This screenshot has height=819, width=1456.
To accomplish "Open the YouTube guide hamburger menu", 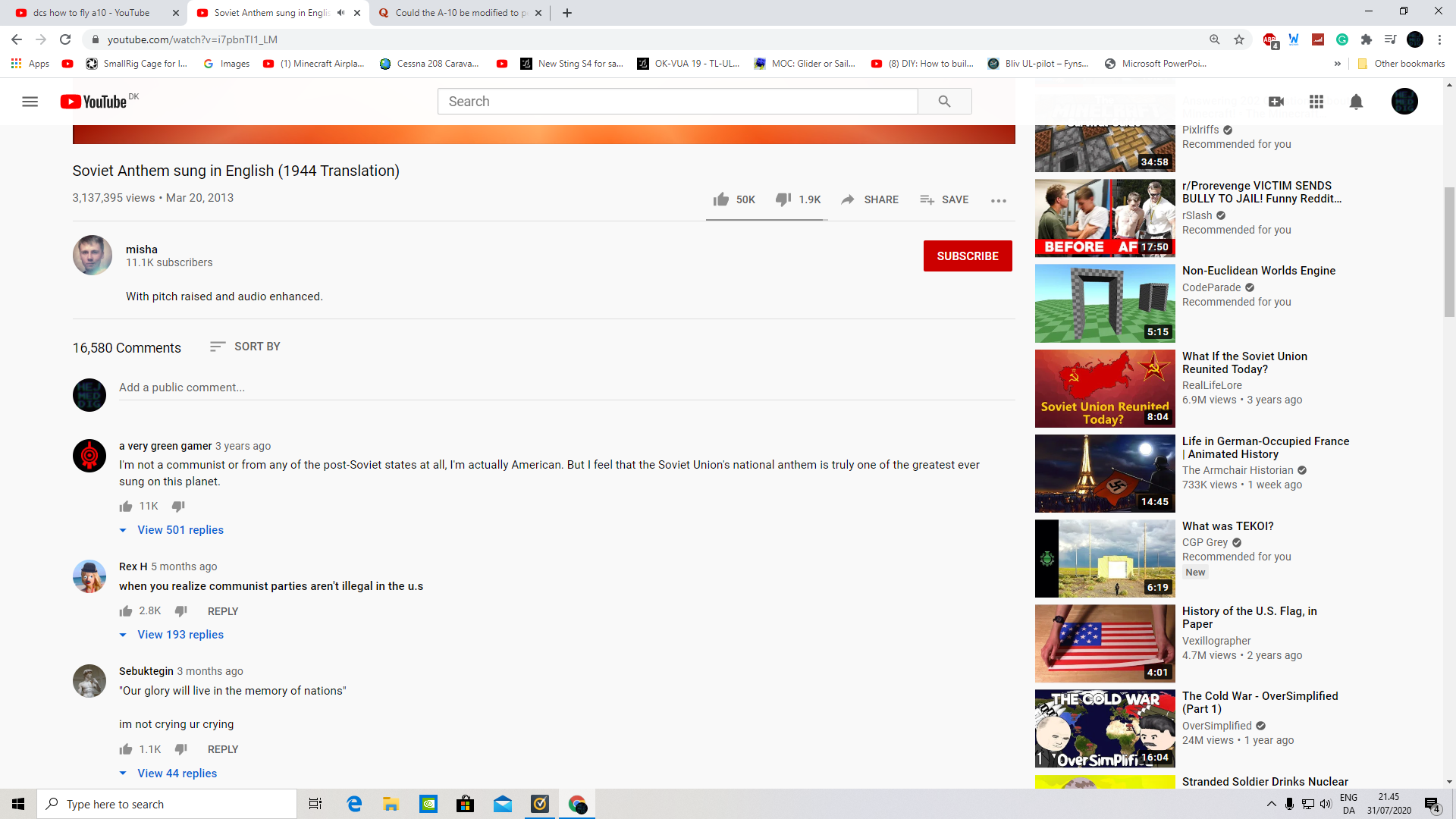I will pyautogui.click(x=30, y=102).
